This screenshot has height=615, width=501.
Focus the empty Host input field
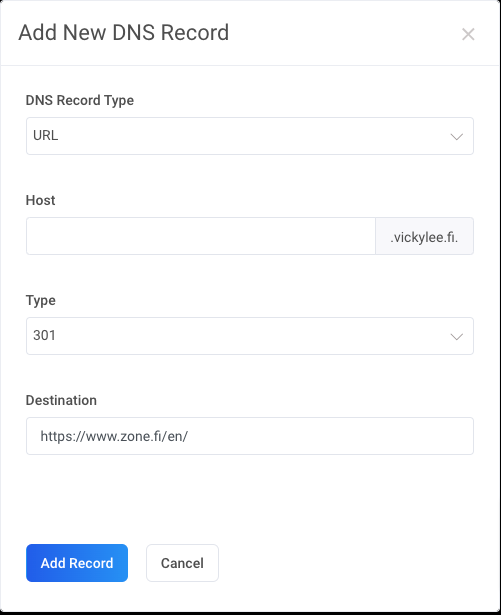[x=201, y=236]
